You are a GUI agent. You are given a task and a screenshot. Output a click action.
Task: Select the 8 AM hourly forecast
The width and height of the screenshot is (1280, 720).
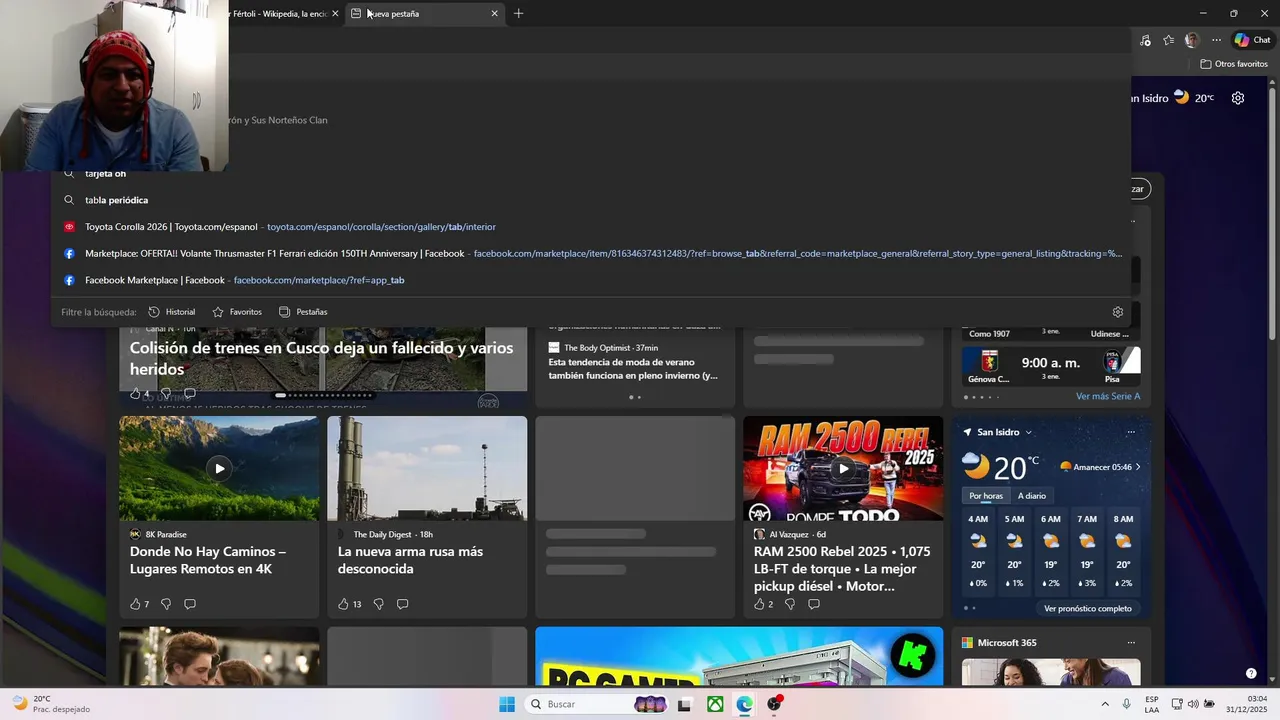(x=1124, y=550)
